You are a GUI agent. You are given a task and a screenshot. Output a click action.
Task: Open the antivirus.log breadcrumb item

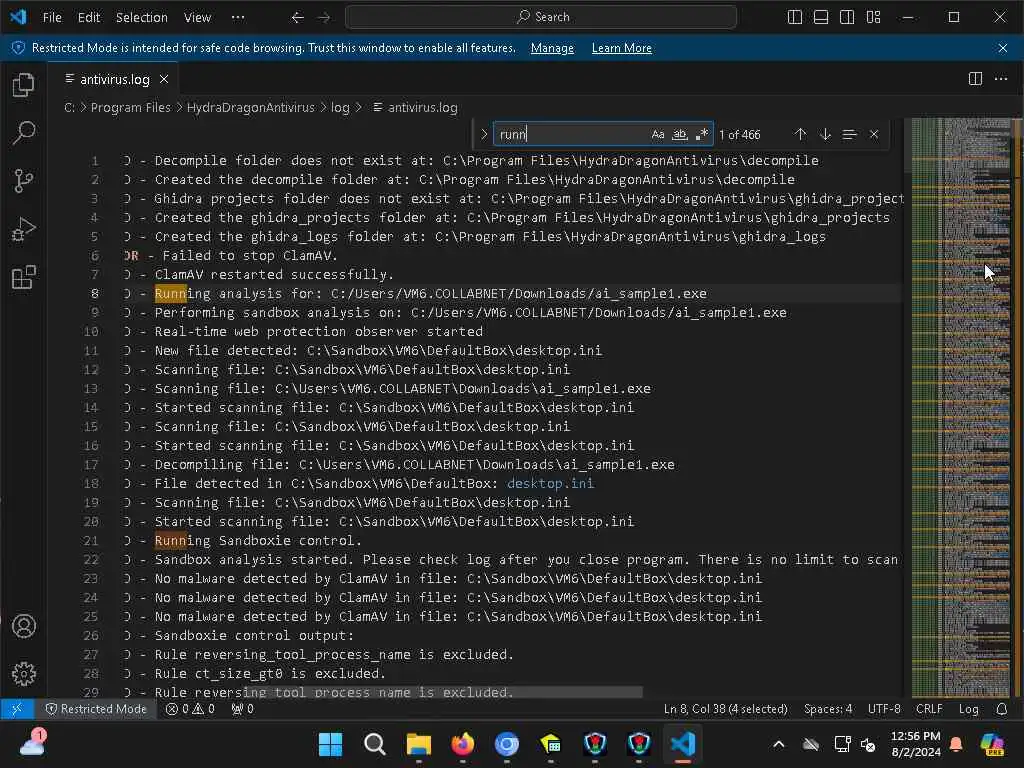415,108
